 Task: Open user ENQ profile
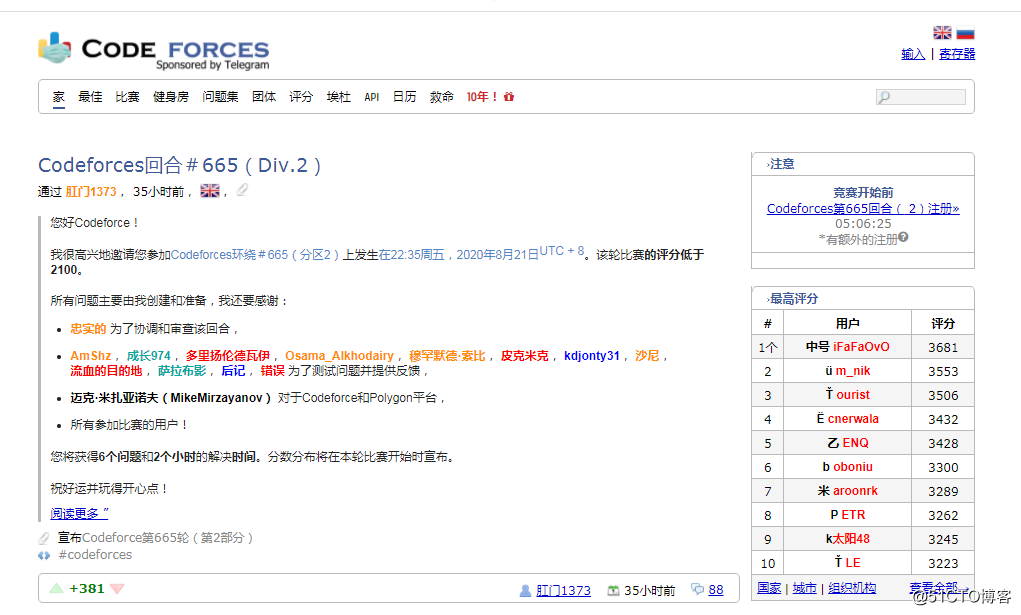click(x=855, y=443)
